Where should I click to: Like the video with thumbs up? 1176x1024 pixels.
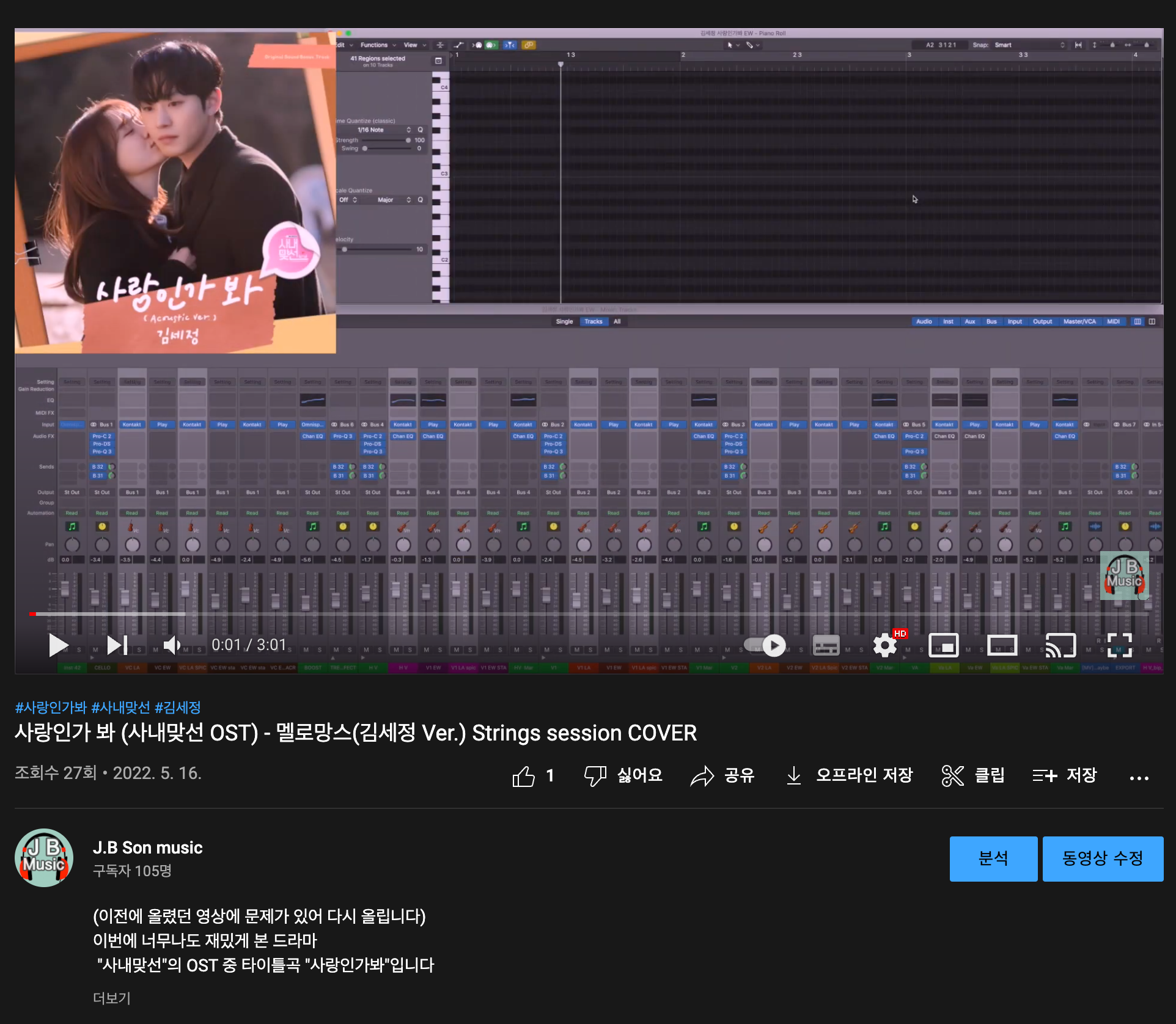click(x=524, y=776)
